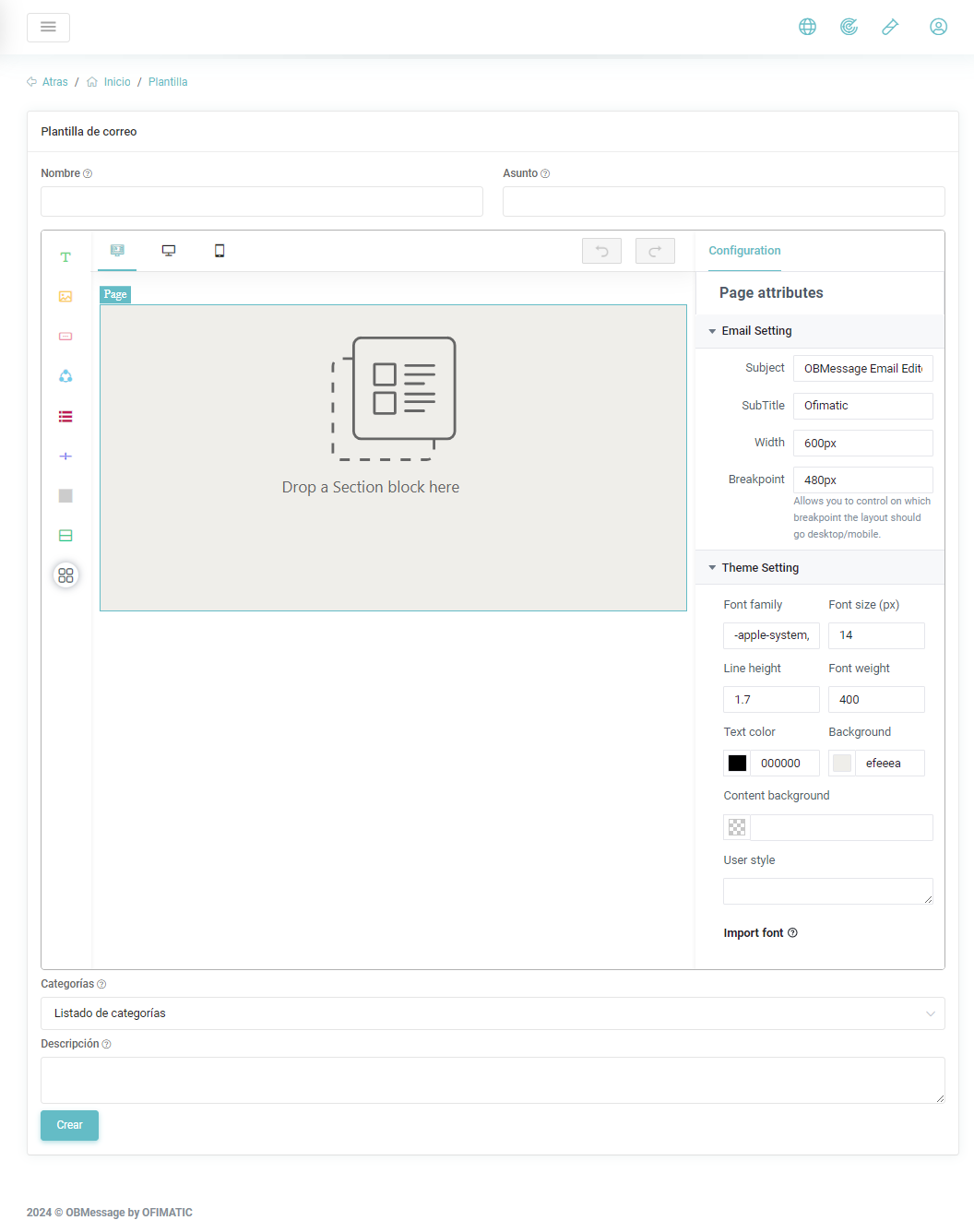Screen dimensions: 974x1232
Task: Click the black Text color swatch
Action: pyautogui.click(x=737, y=764)
